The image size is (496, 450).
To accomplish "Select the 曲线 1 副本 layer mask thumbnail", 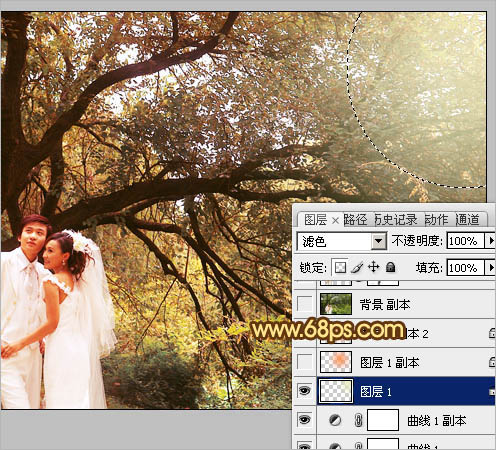I will click(383, 420).
